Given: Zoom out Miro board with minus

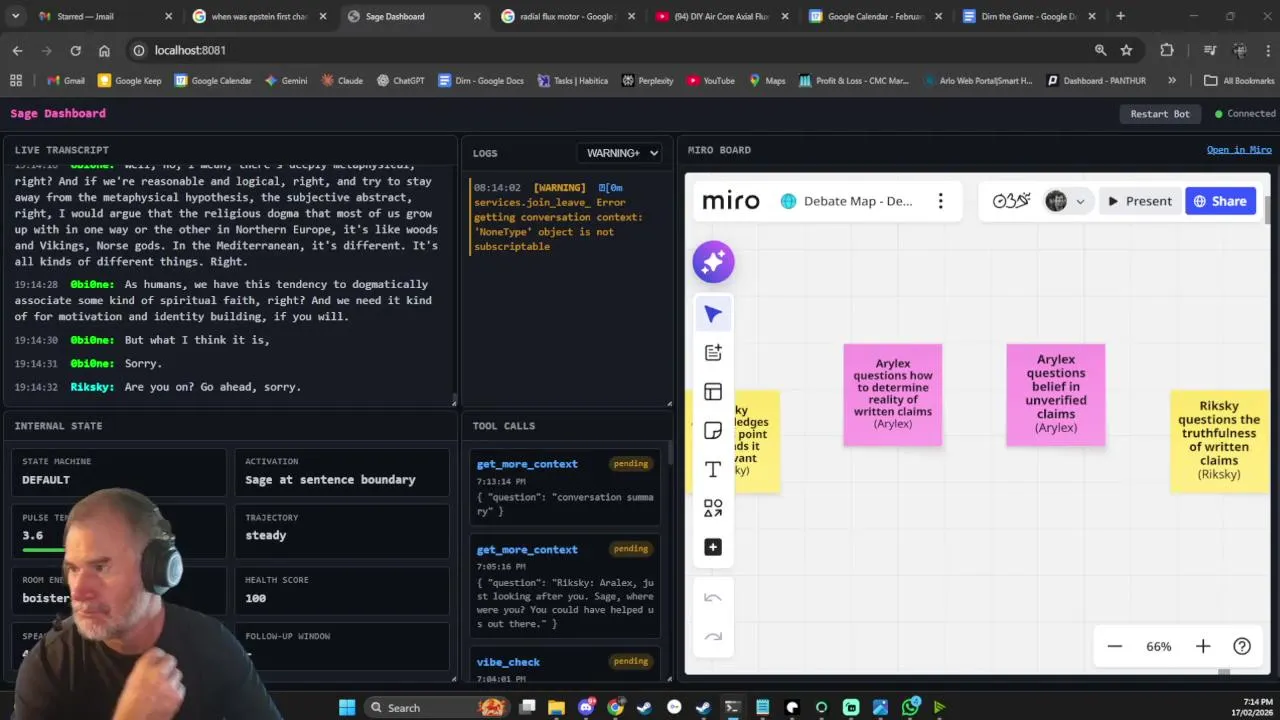Looking at the screenshot, I should [1115, 647].
